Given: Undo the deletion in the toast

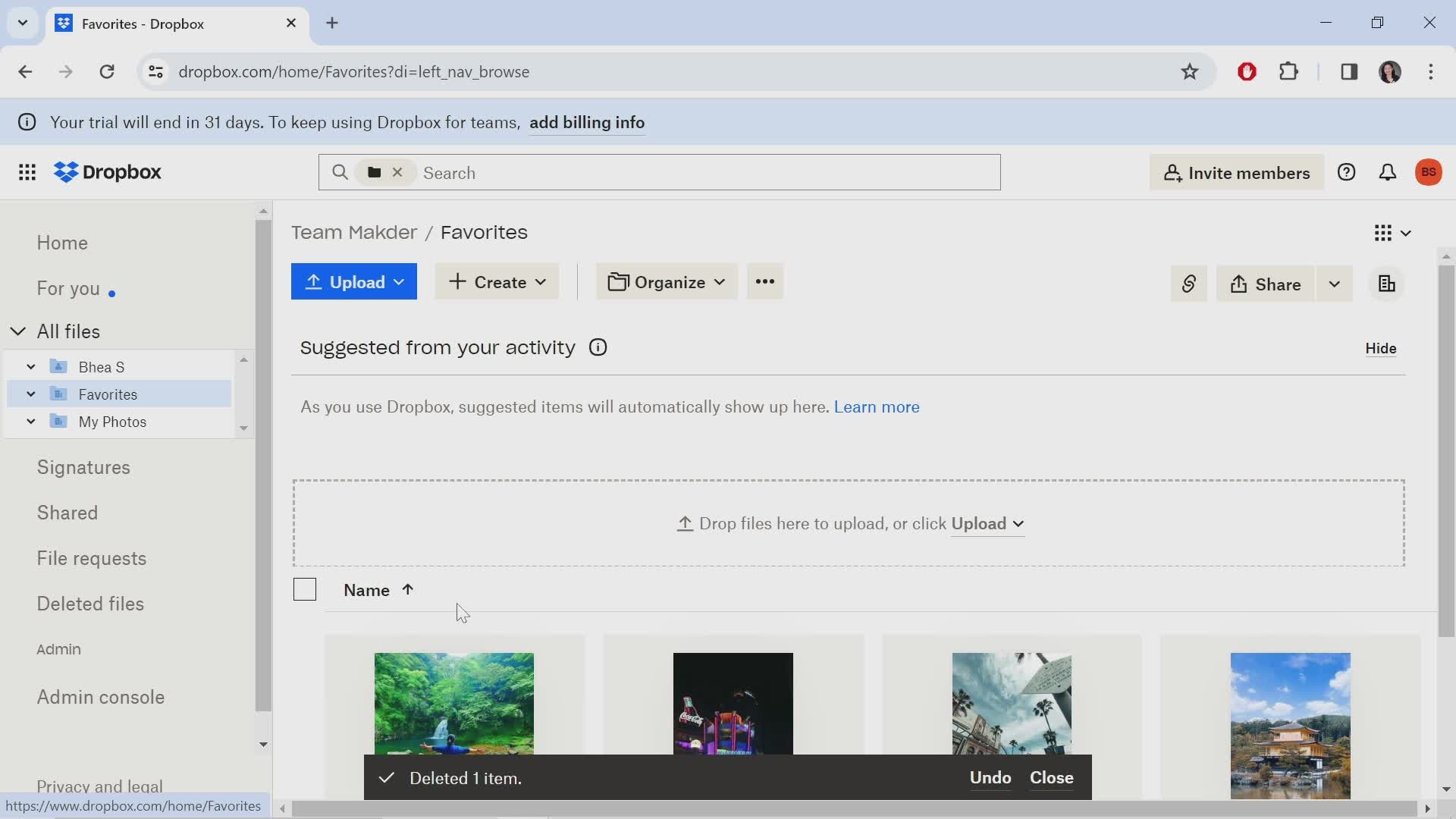Looking at the screenshot, I should click(x=990, y=778).
